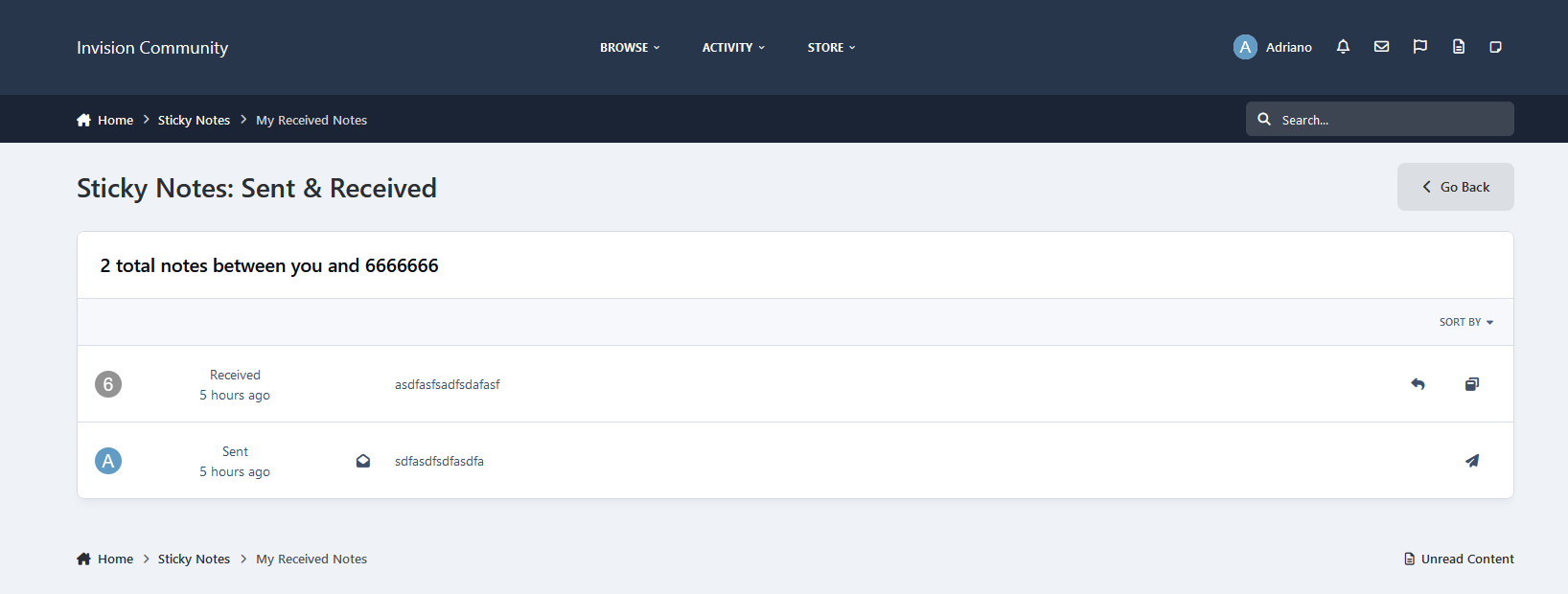Viewport: 1568px width, 594px height.
Task: Expand the Sort By dropdown
Action: click(1465, 322)
